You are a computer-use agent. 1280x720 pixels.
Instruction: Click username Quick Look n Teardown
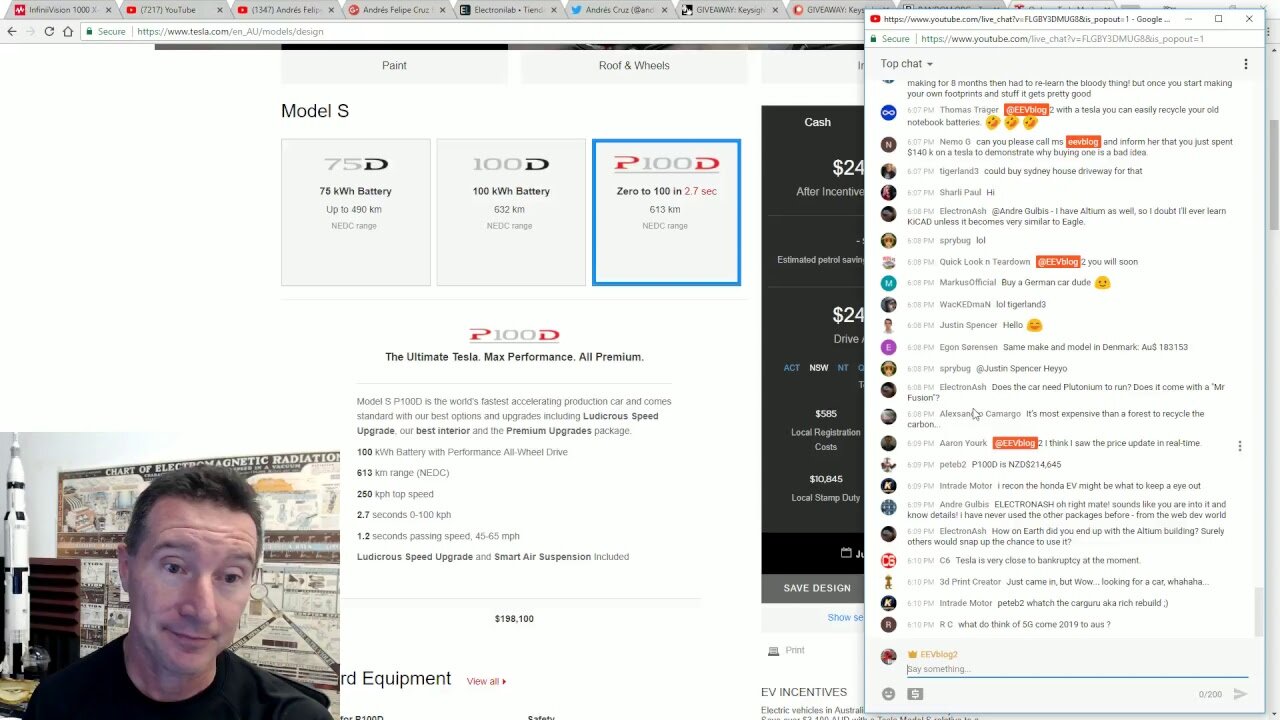pos(984,262)
